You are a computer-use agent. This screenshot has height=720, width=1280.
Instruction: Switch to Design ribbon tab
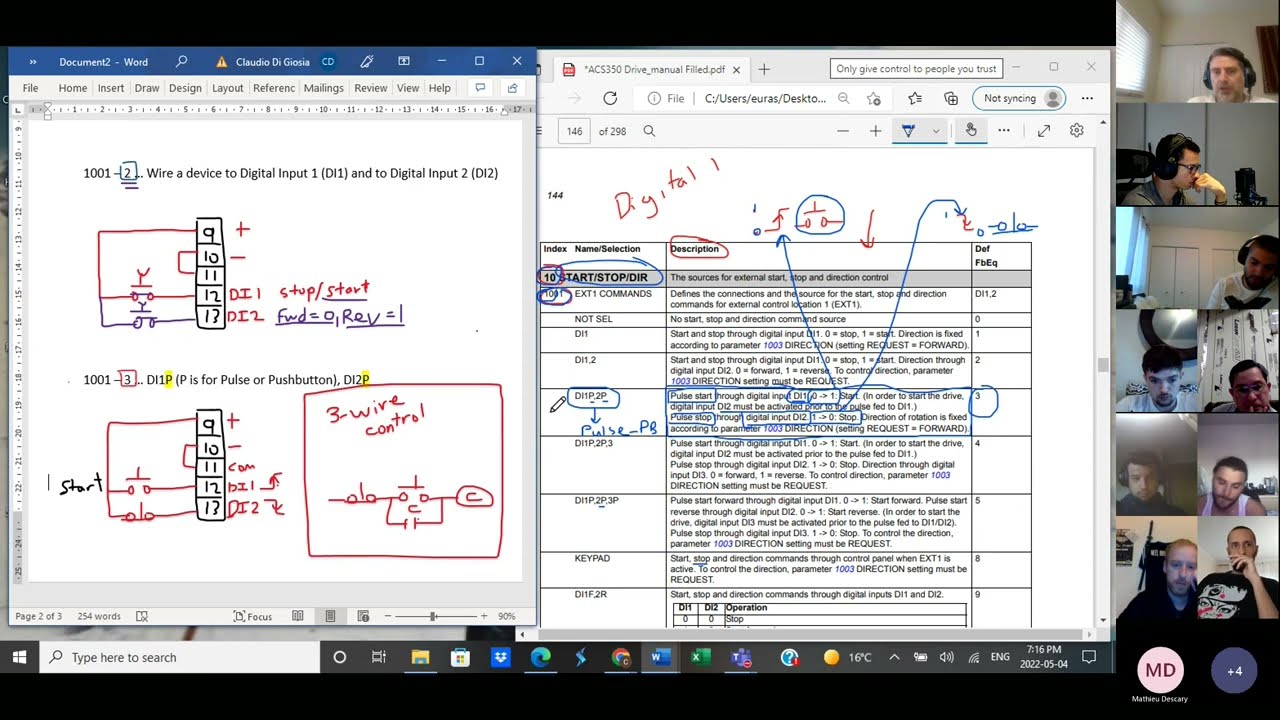[185, 88]
